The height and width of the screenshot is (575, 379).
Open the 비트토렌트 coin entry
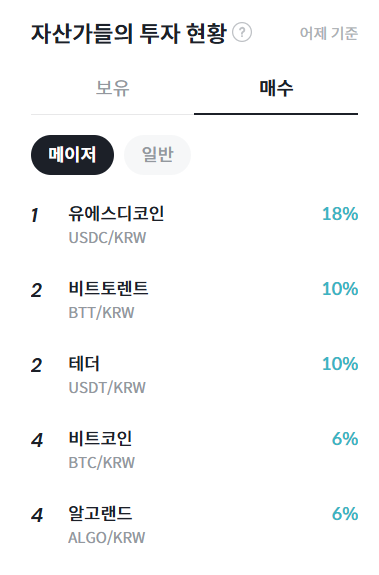[x=195, y=300]
